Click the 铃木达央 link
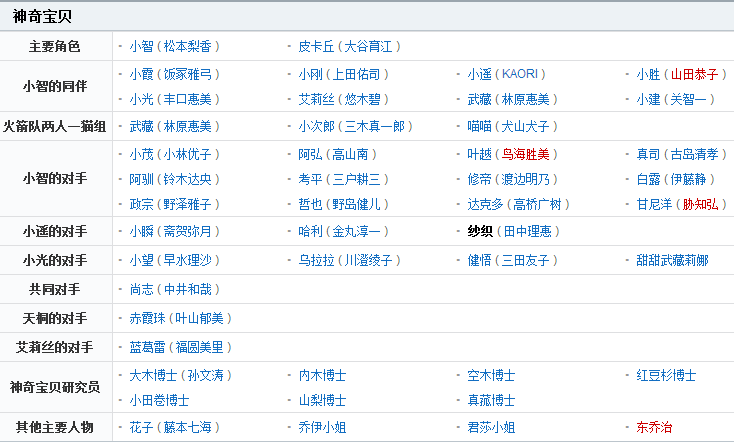The width and height of the screenshot is (734, 443). (x=188, y=179)
